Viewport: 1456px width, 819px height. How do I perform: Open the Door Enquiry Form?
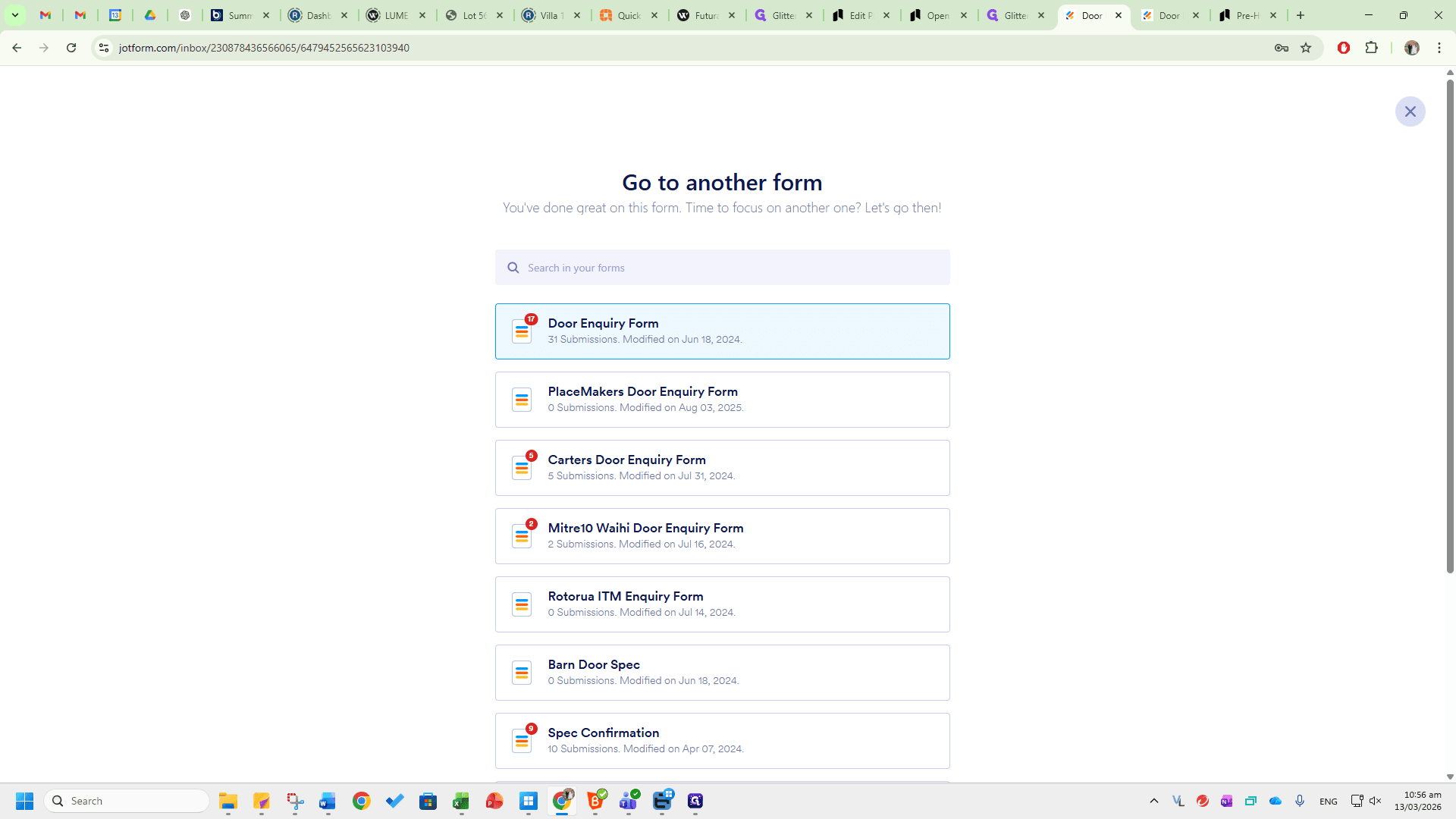tap(722, 331)
